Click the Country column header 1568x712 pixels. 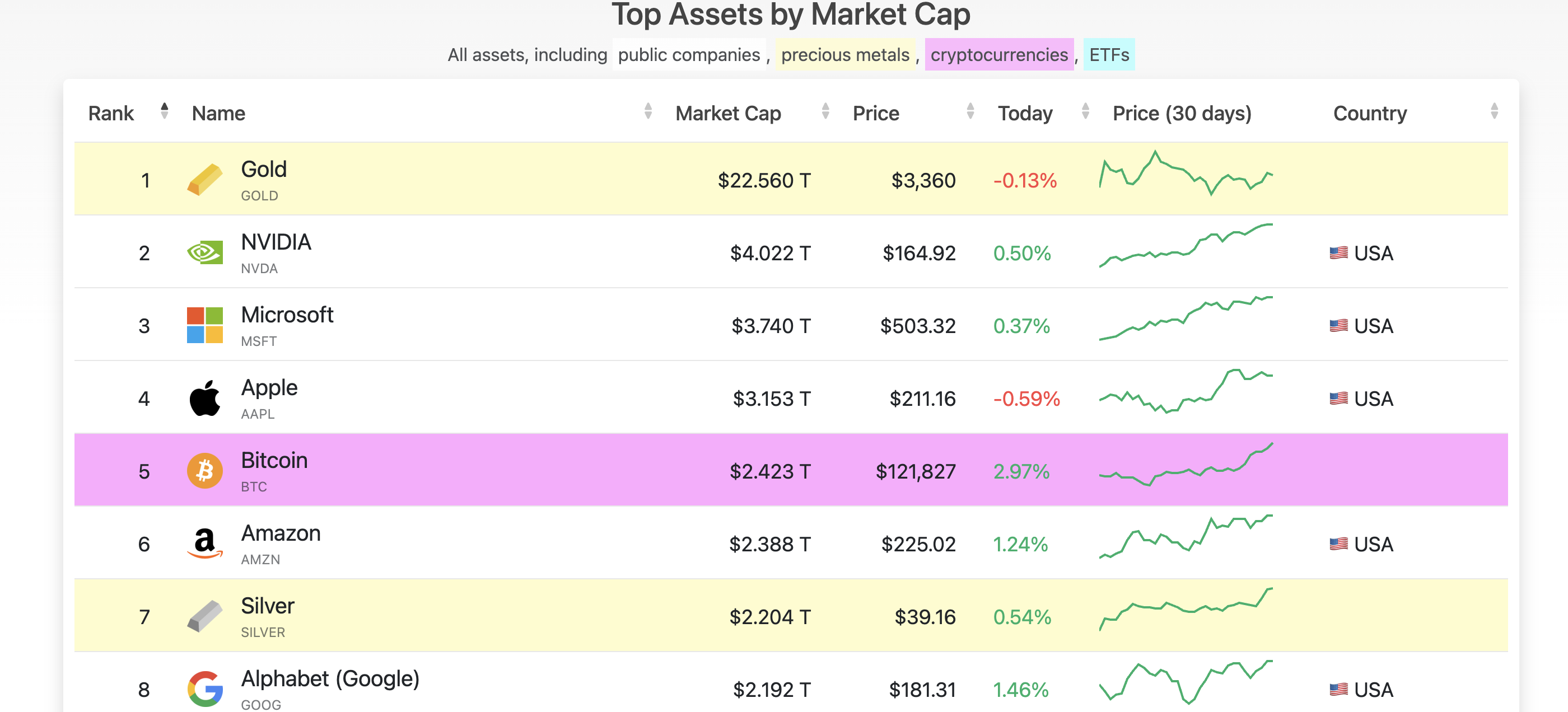(1370, 113)
